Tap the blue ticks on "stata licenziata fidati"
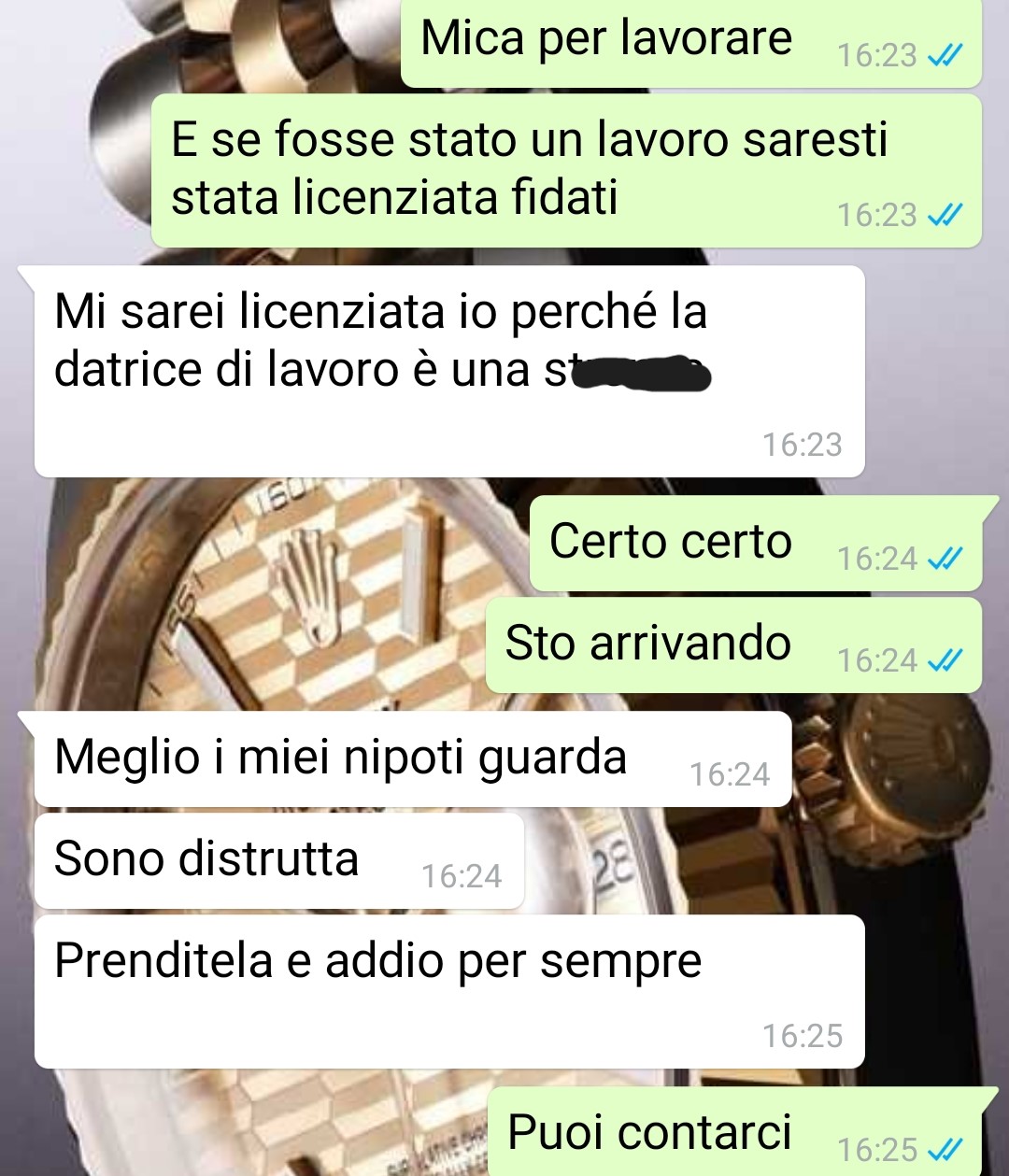Image resolution: width=1009 pixels, height=1176 pixels. pos(945,216)
